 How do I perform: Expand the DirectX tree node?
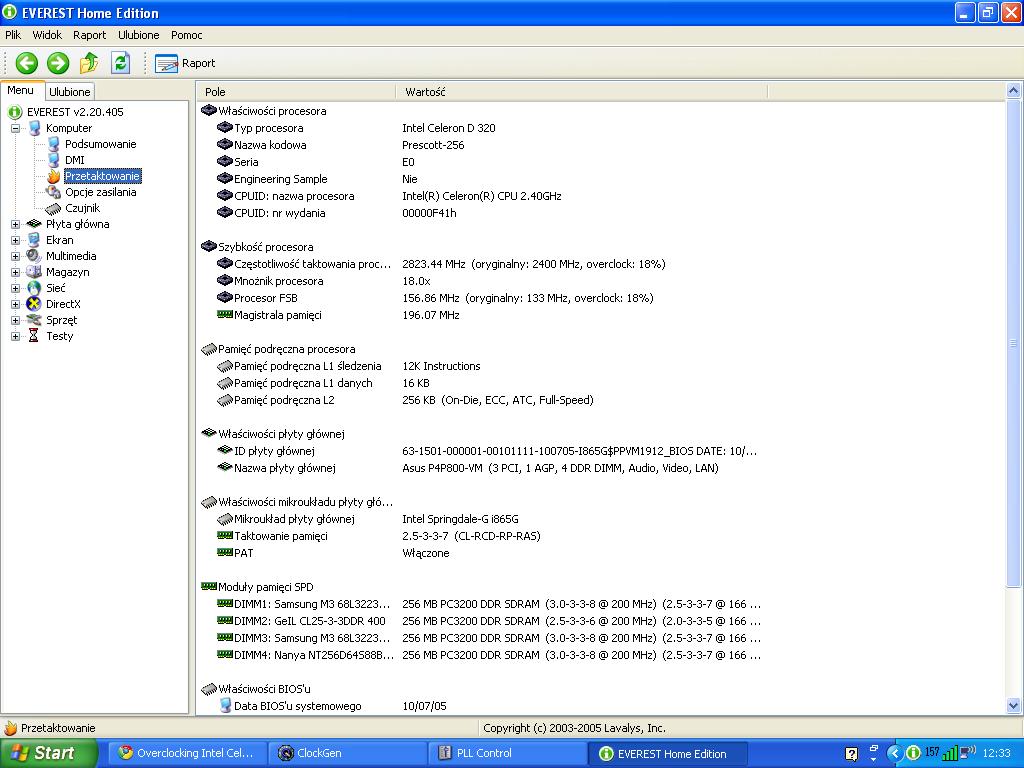click(16, 304)
